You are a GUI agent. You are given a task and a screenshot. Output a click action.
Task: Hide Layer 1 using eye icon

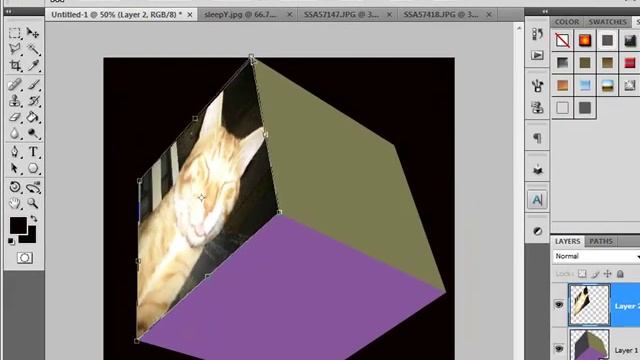pyautogui.click(x=559, y=349)
